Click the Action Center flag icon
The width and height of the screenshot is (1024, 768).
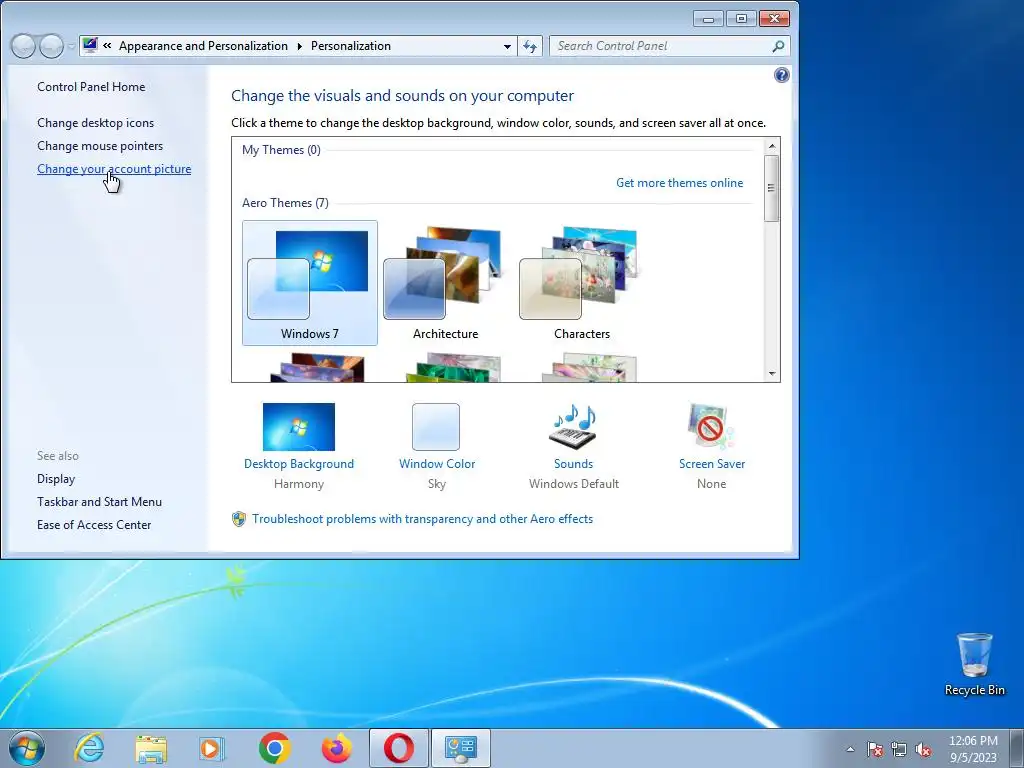[x=874, y=749]
